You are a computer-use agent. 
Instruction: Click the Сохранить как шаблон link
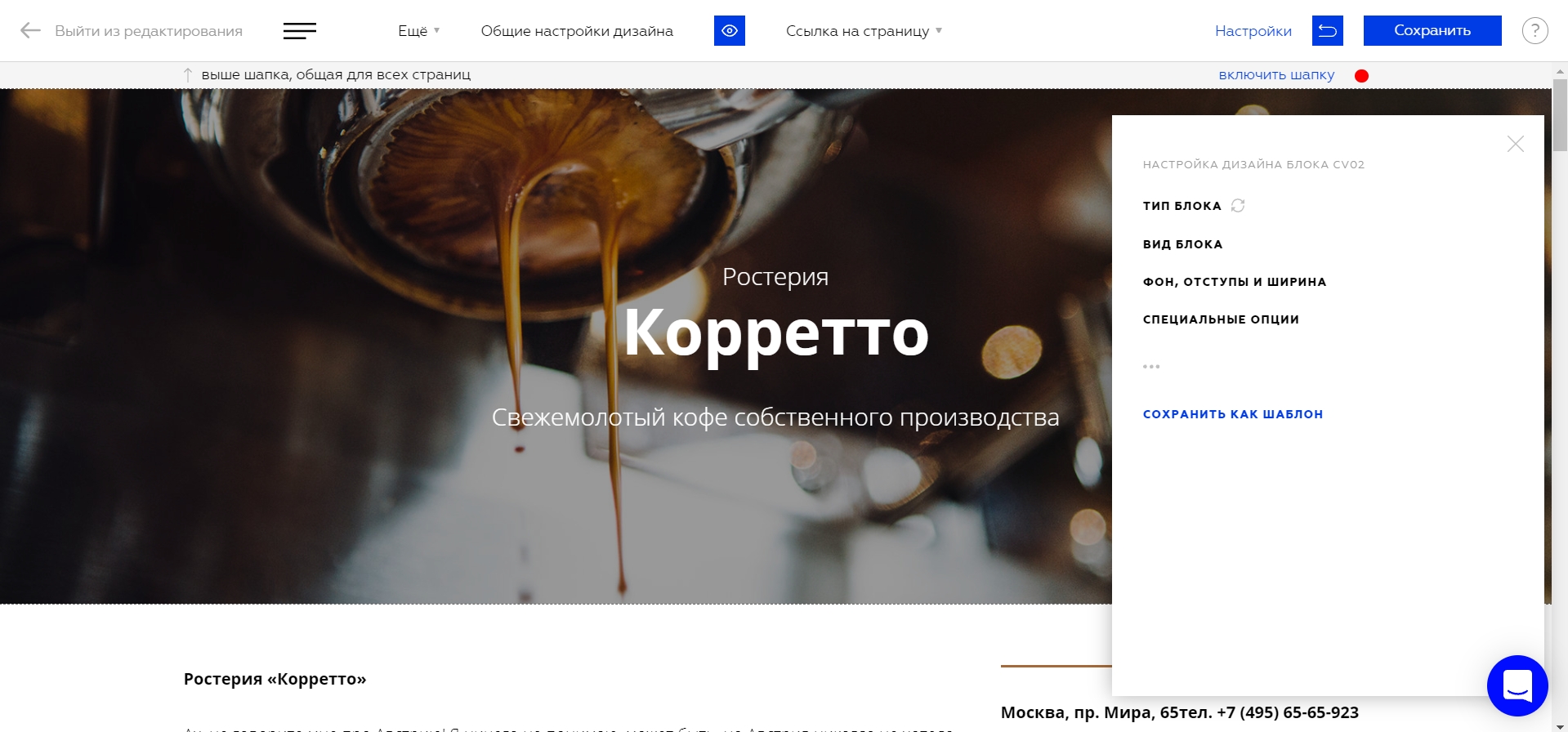tap(1232, 414)
